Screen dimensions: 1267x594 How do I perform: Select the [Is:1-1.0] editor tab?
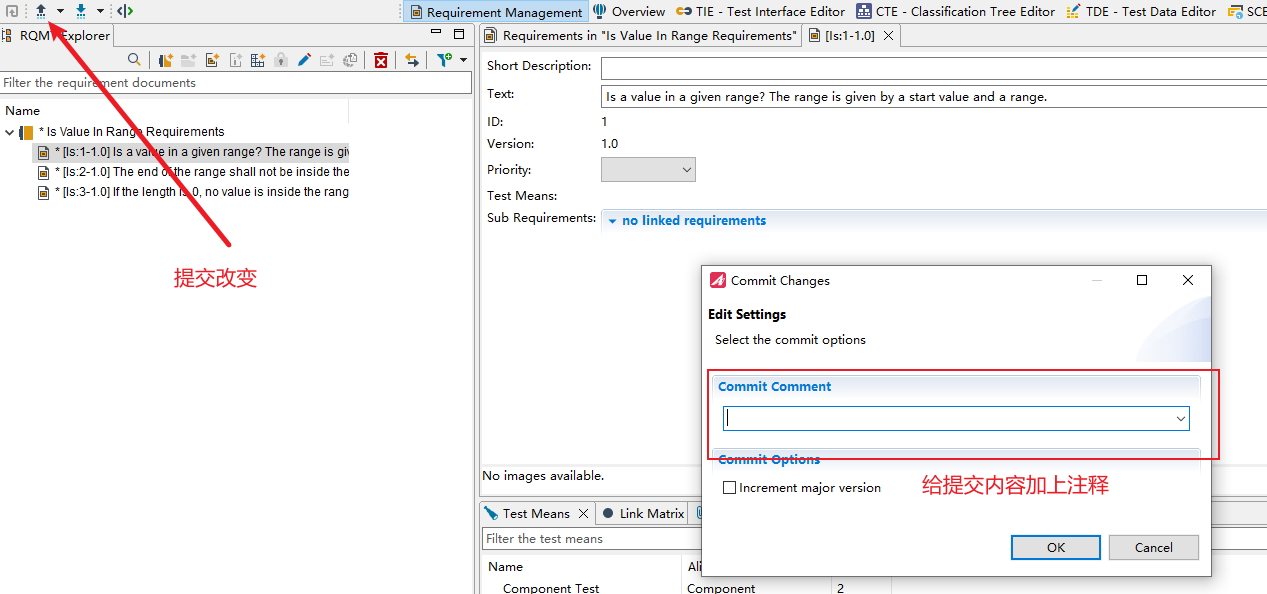[x=849, y=35]
